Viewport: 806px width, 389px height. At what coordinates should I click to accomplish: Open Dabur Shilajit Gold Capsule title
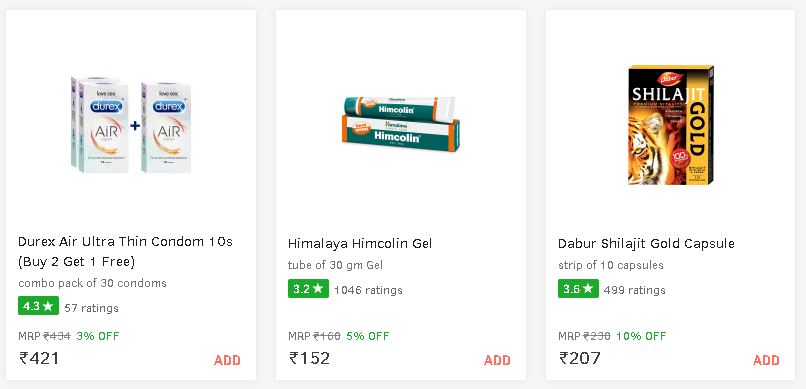click(646, 243)
